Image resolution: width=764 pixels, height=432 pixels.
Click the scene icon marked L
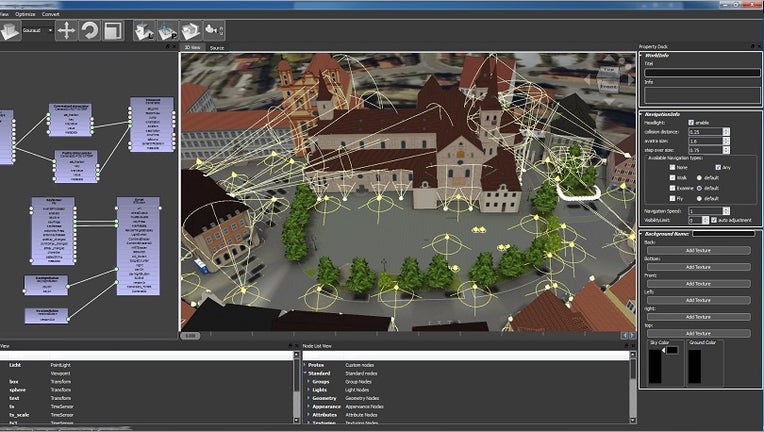pyautogui.click(x=144, y=31)
